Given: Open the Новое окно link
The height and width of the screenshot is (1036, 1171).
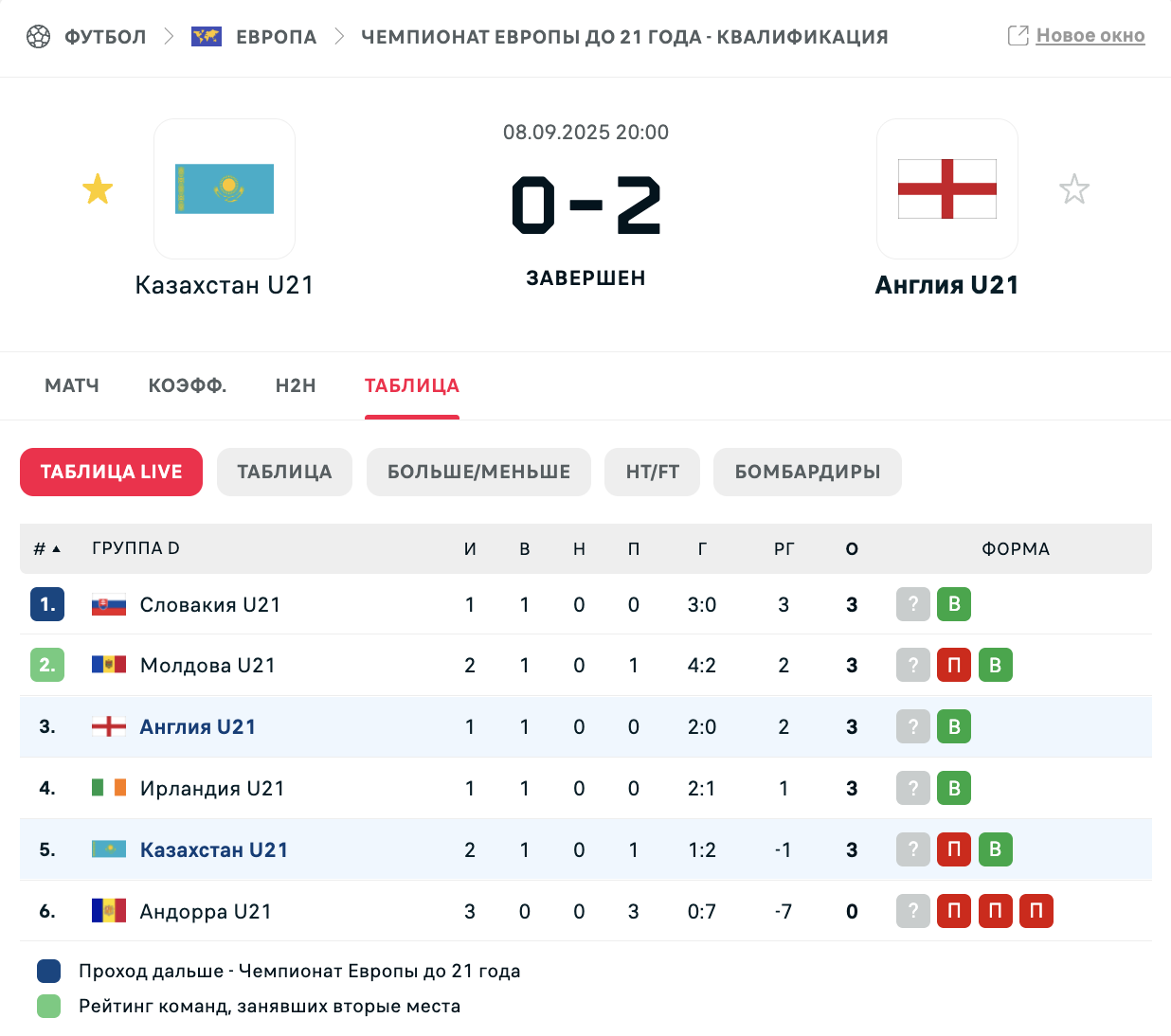Looking at the screenshot, I should click(1090, 36).
